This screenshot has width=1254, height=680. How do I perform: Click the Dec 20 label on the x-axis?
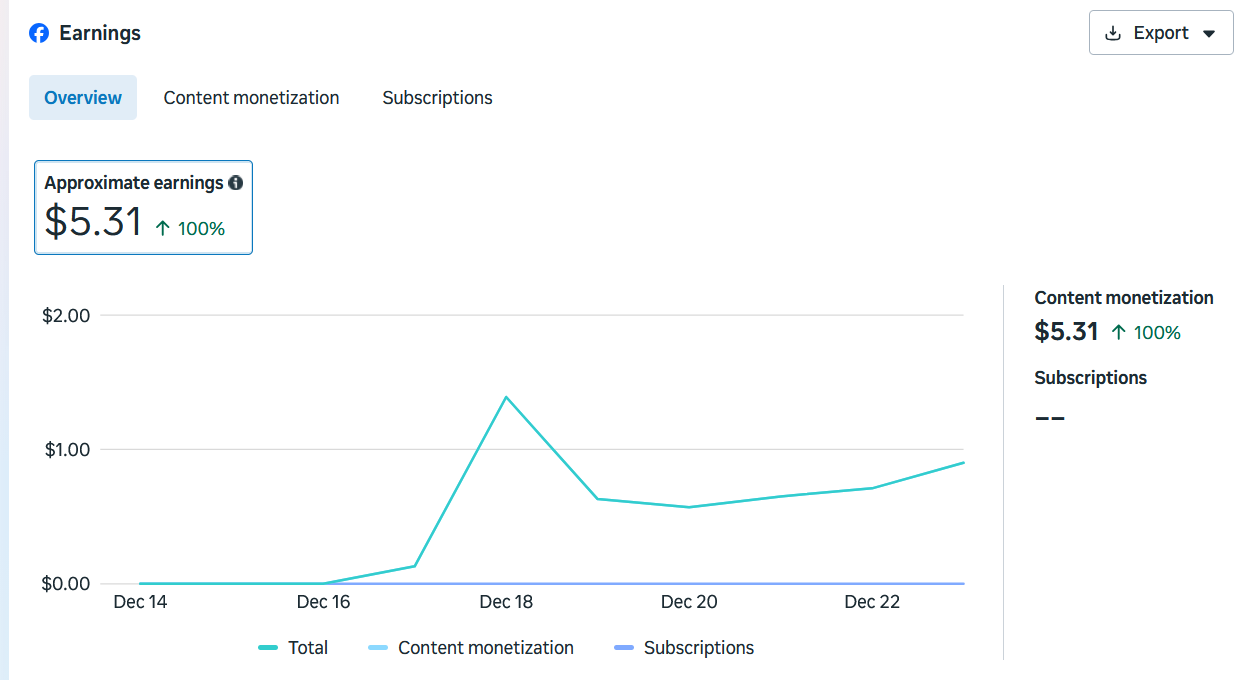[x=689, y=601]
